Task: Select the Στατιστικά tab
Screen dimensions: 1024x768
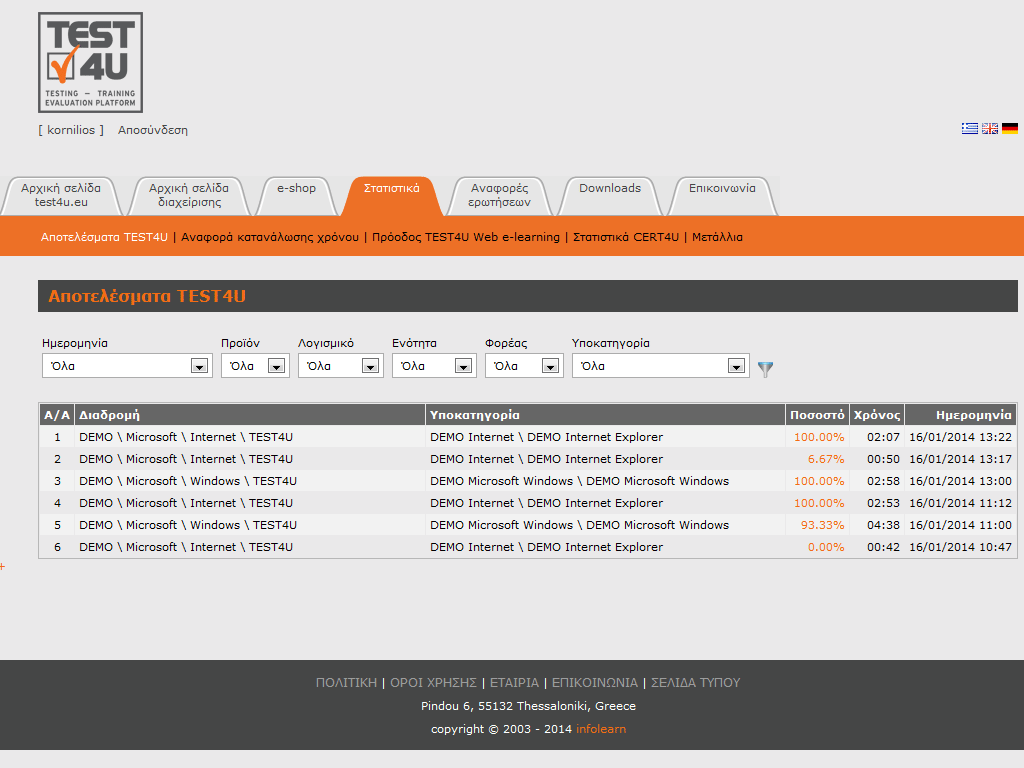Action: tap(392, 195)
